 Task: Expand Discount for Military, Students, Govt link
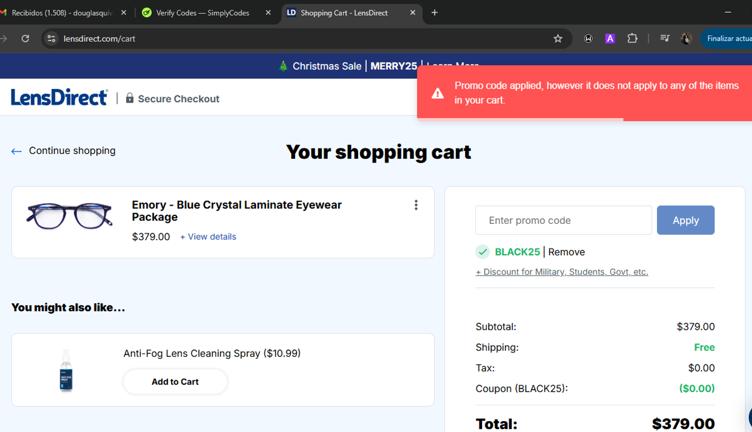[562, 272]
